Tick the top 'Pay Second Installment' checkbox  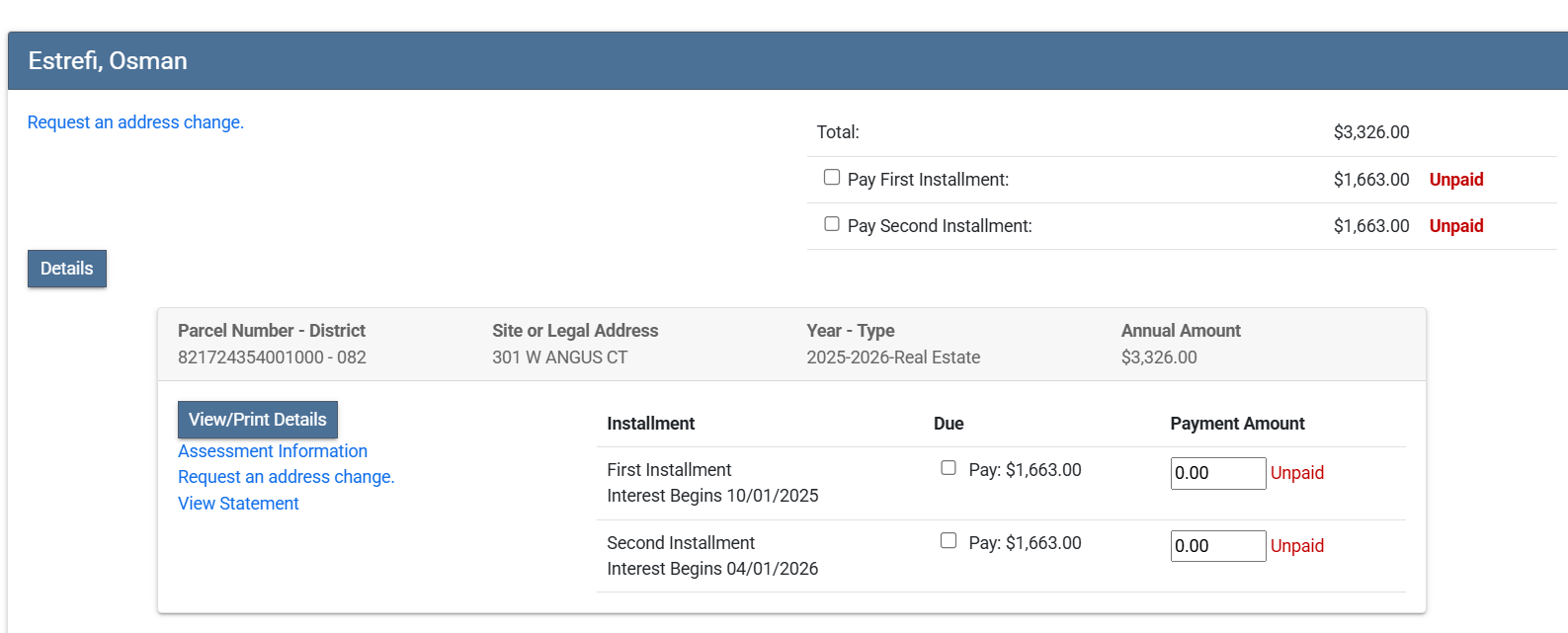[832, 224]
